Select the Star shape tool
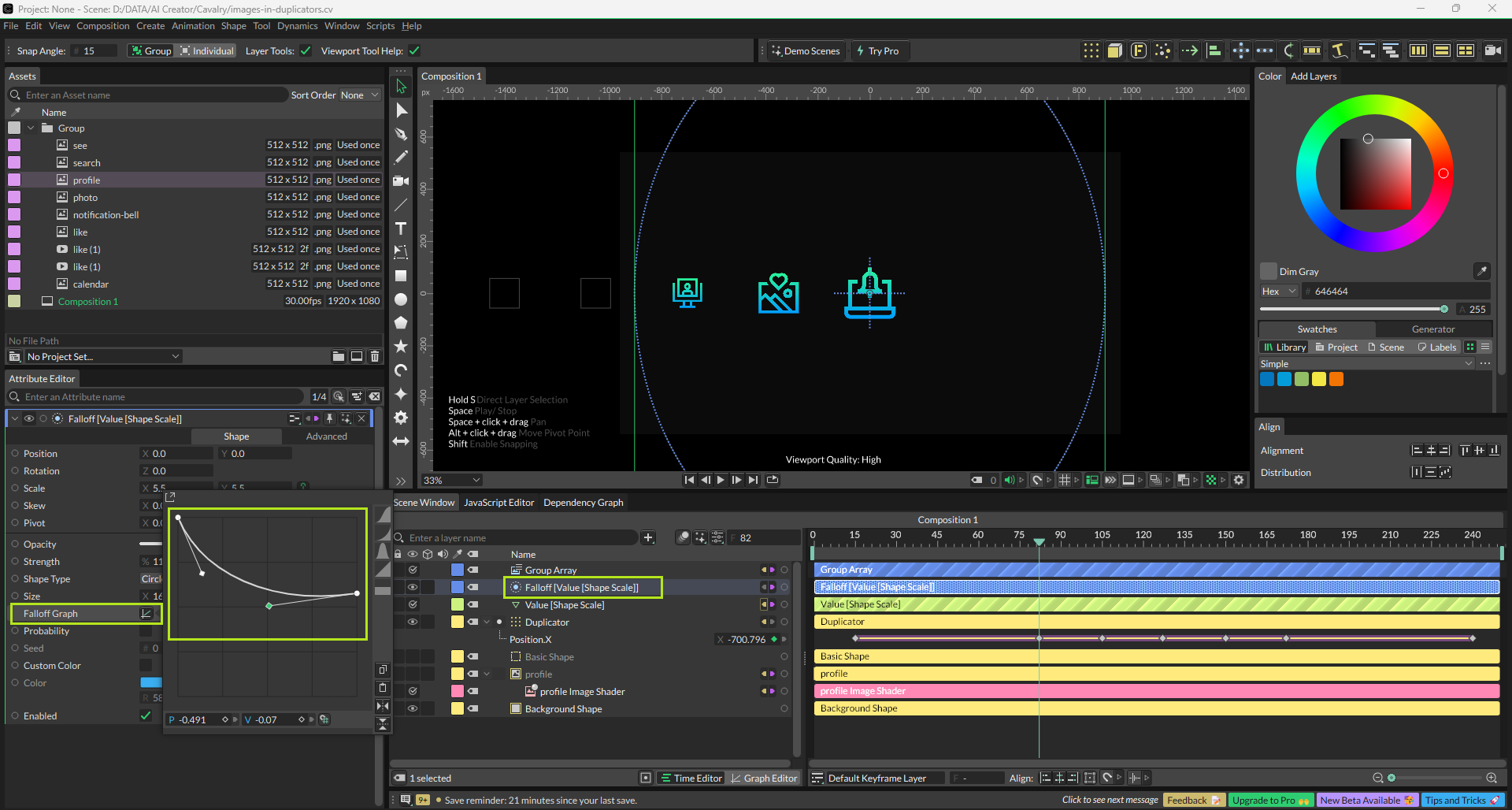 coord(401,347)
